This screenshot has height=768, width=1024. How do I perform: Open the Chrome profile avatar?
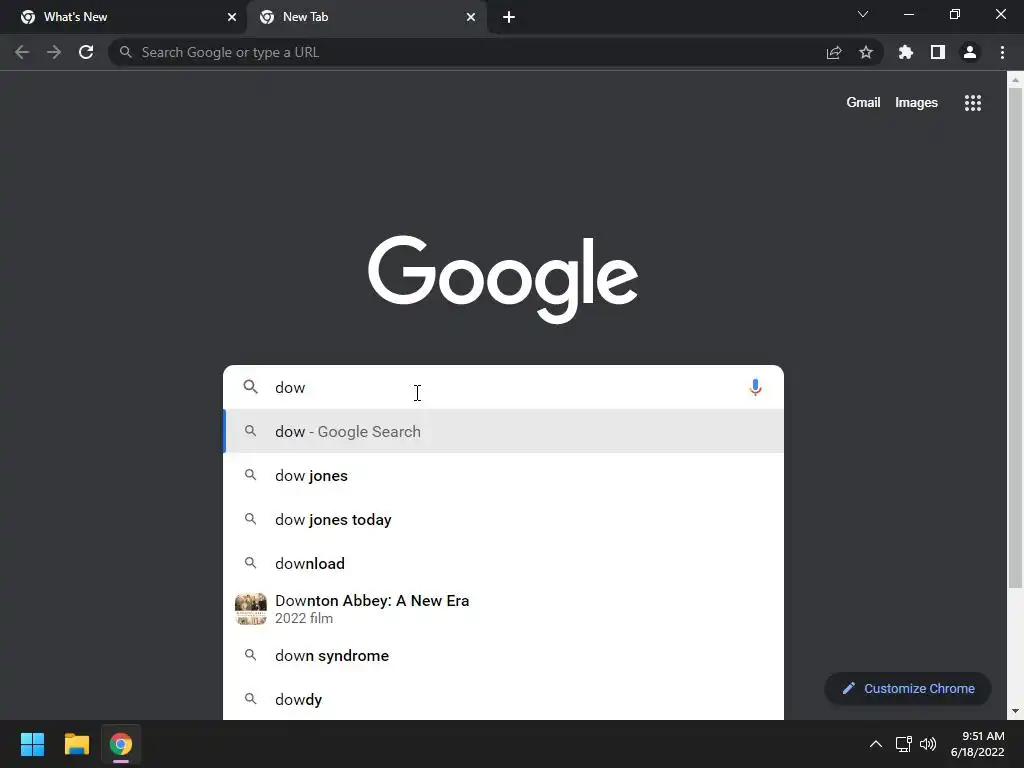[970, 52]
